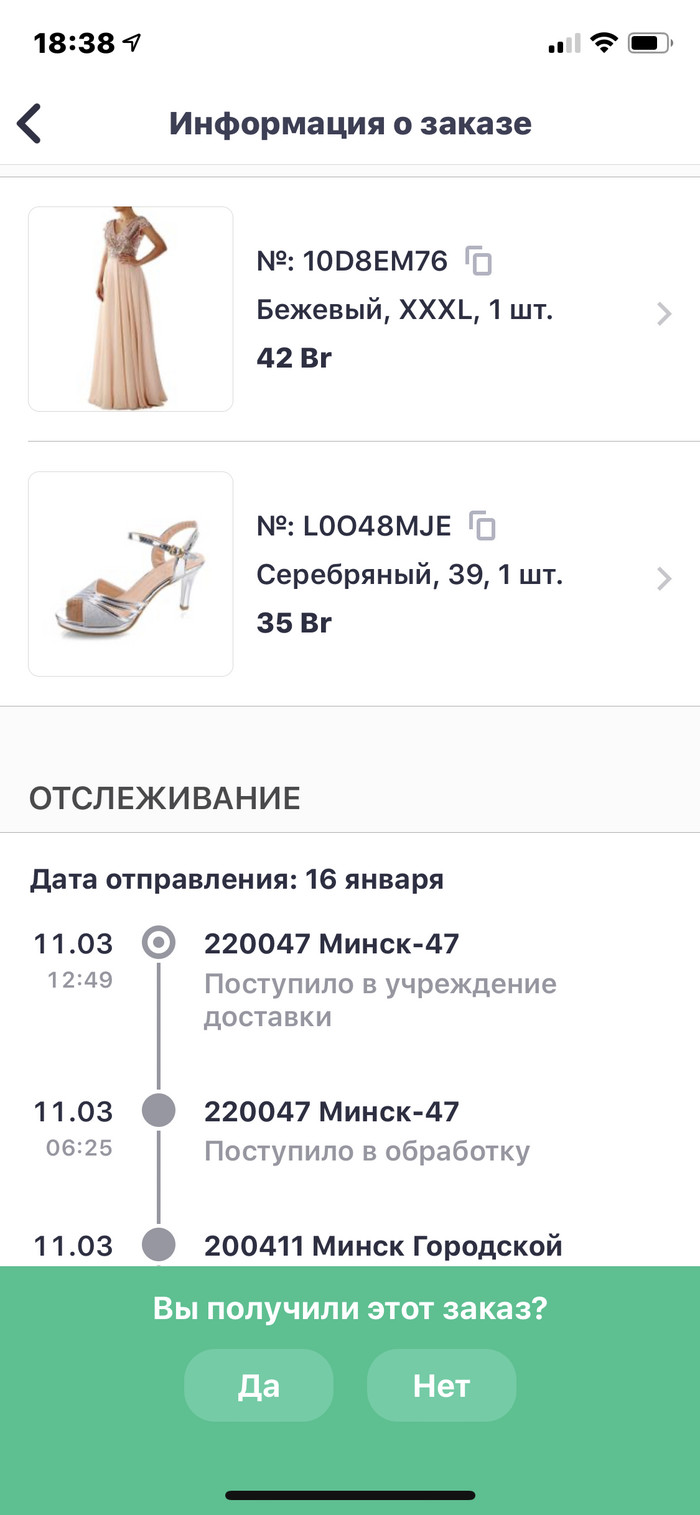Tap the back arrow in the header

[x=30, y=124]
